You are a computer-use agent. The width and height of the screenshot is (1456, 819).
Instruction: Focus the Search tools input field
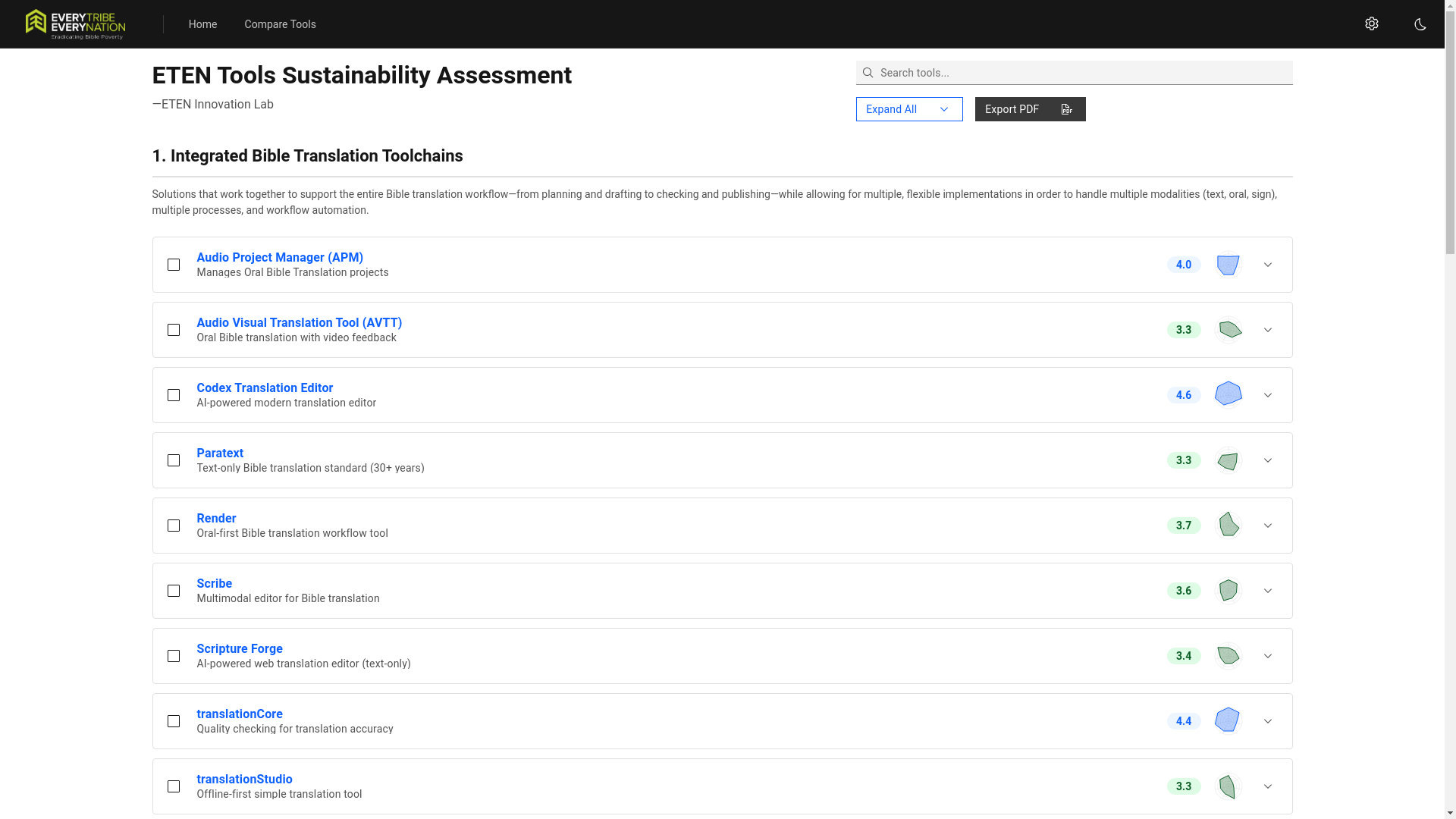(1075, 73)
